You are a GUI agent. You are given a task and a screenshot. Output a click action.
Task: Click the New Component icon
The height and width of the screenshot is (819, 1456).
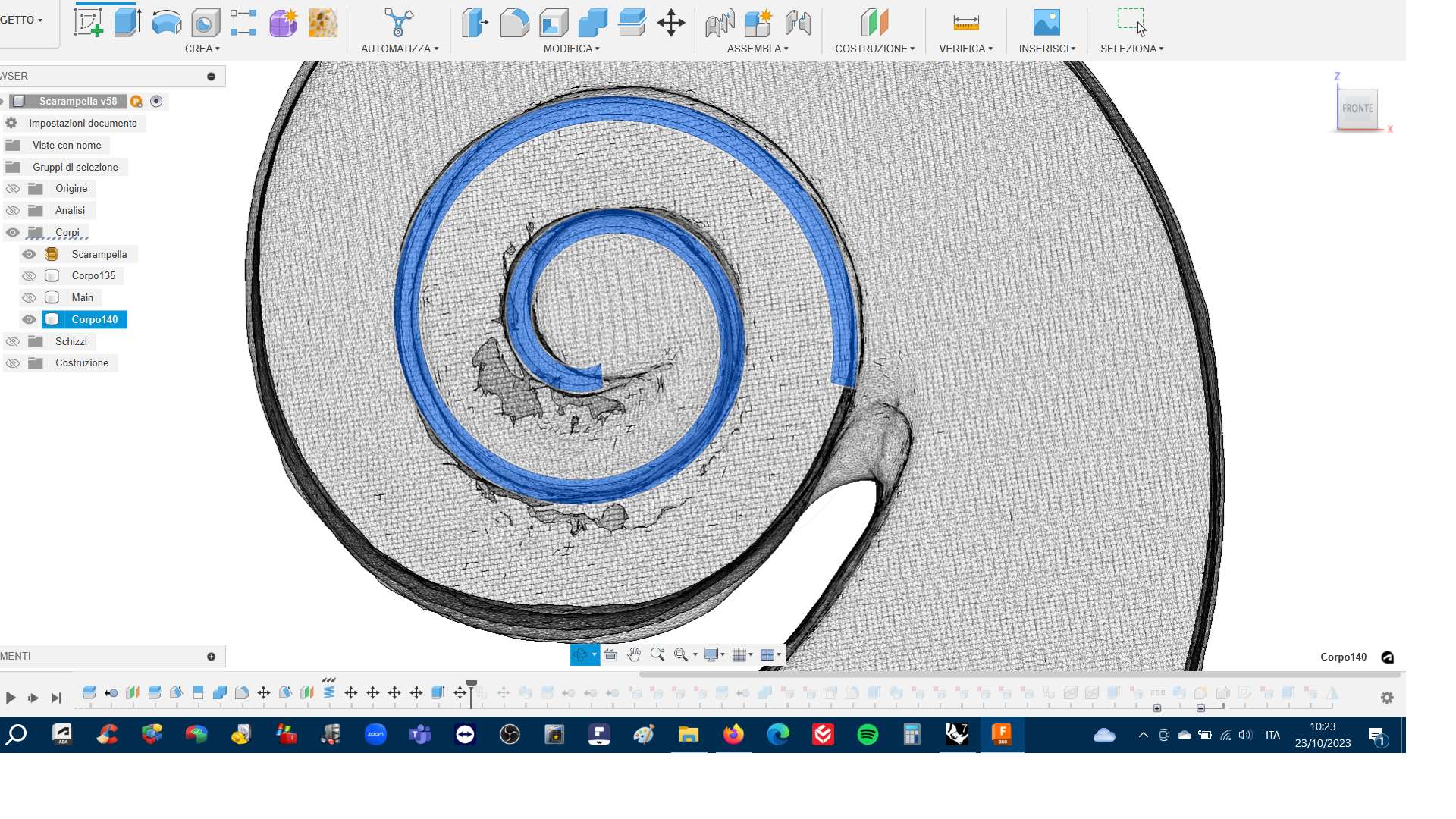(x=758, y=23)
